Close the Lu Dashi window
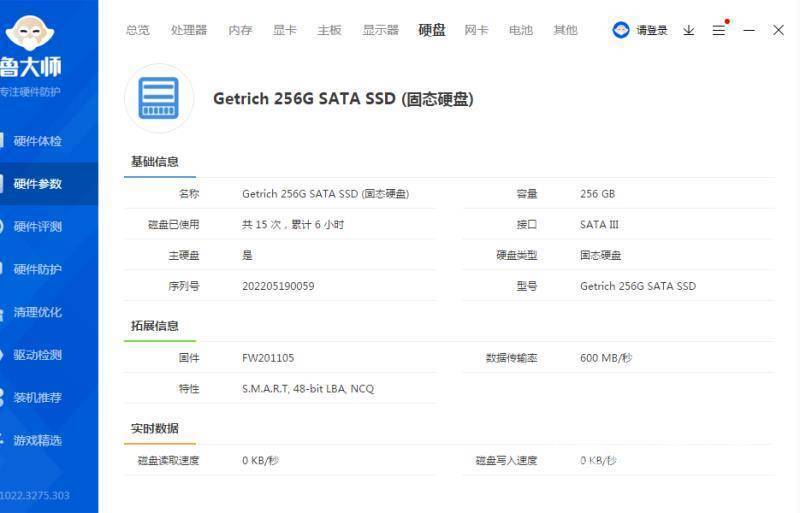This screenshot has height=513, width=800. point(778,31)
